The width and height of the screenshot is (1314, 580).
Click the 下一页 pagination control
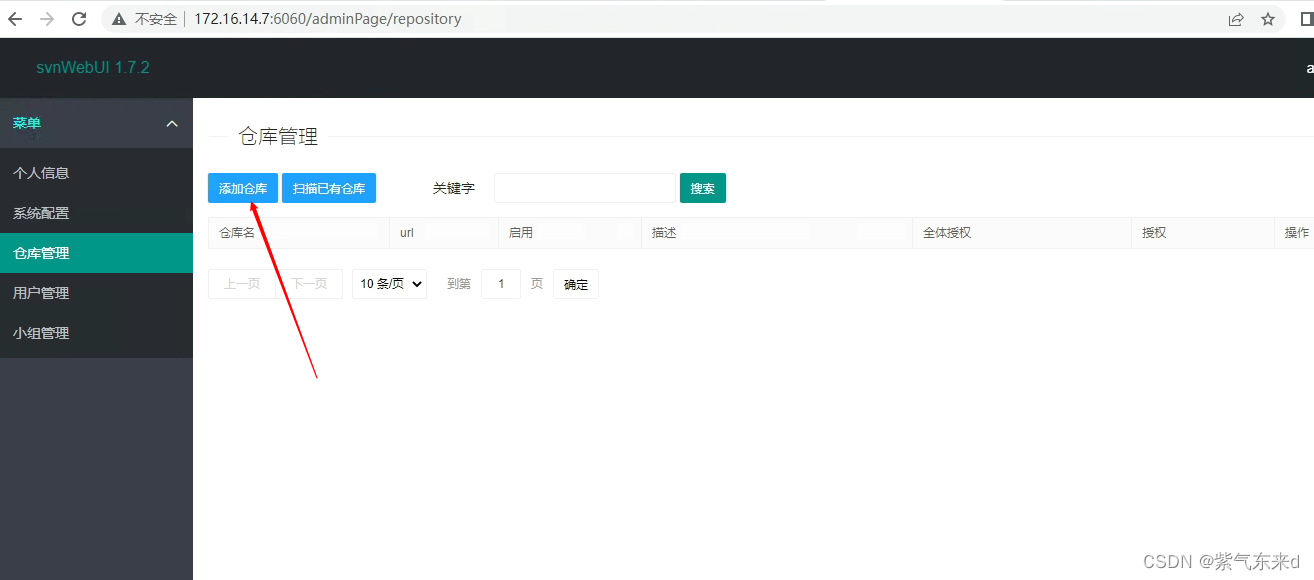tap(309, 283)
